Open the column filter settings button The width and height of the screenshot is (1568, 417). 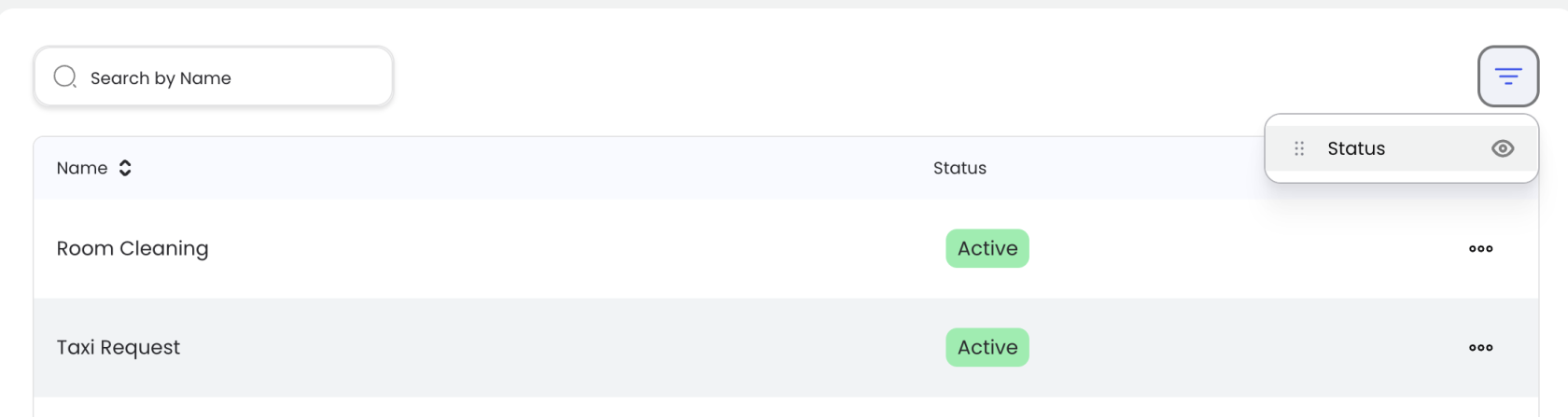coord(1507,76)
